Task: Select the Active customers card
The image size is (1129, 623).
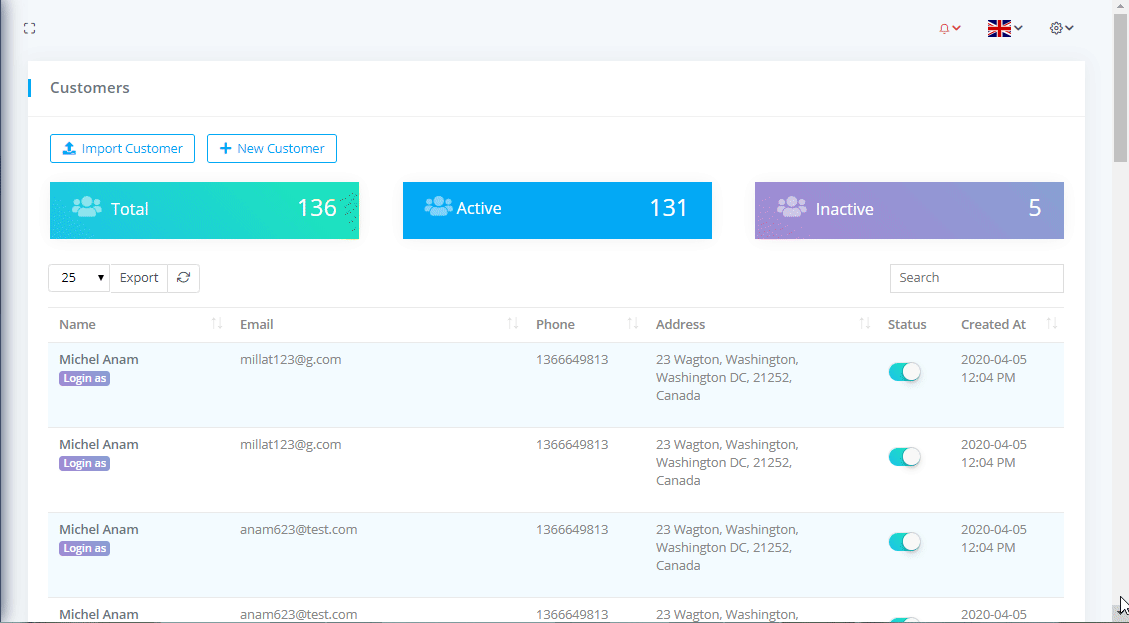Action: (x=557, y=210)
